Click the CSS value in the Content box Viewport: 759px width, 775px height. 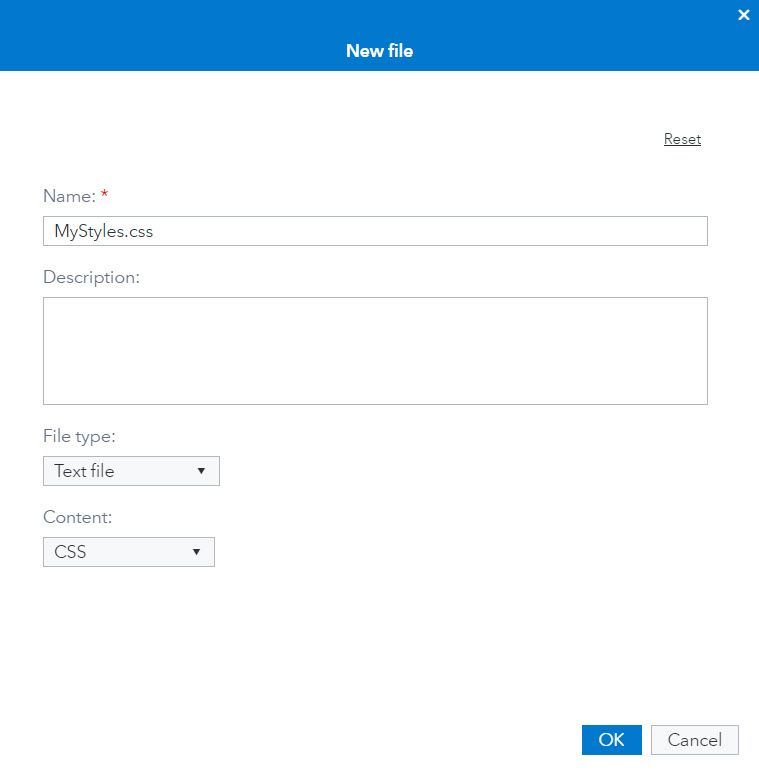(x=70, y=552)
